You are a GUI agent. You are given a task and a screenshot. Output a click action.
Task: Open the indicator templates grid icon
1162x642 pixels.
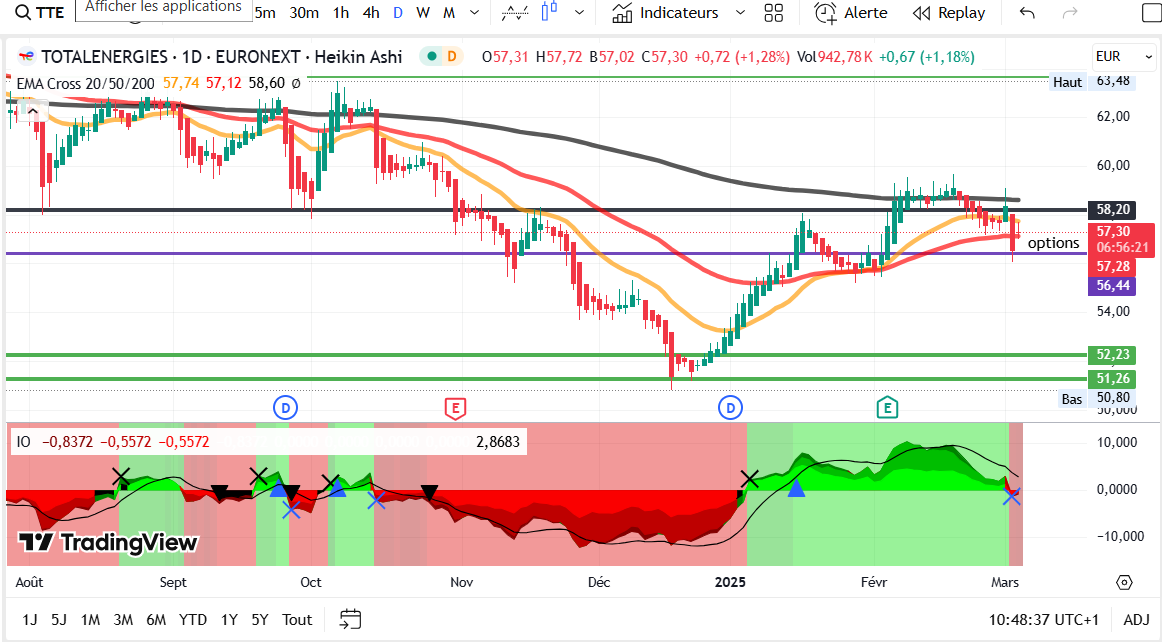click(774, 13)
